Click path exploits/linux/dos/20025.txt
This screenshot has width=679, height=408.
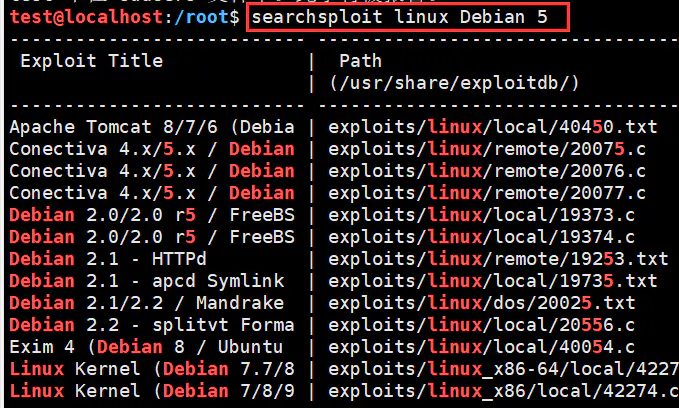point(482,303)
